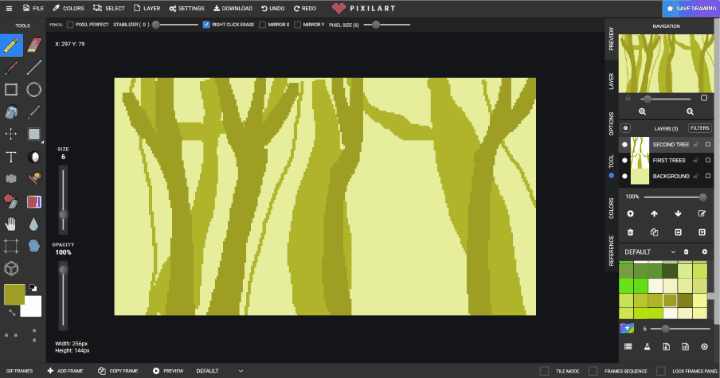Toggle Pixel Perfect checkbox
The width and height of the screenshot is (720, 378).
(70, 24)
